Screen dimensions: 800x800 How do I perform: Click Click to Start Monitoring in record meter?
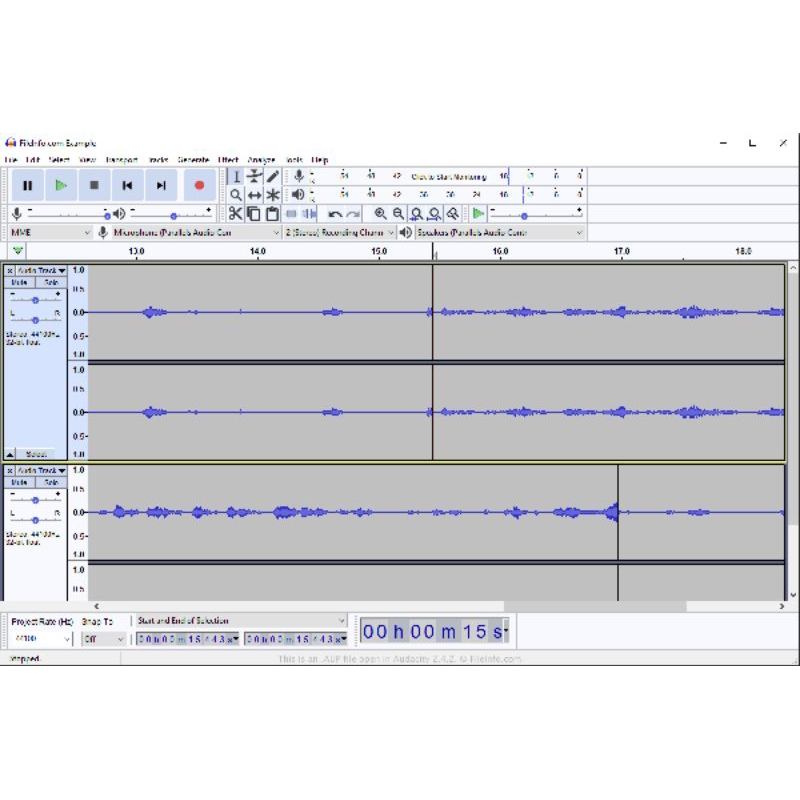click(448, 177)
